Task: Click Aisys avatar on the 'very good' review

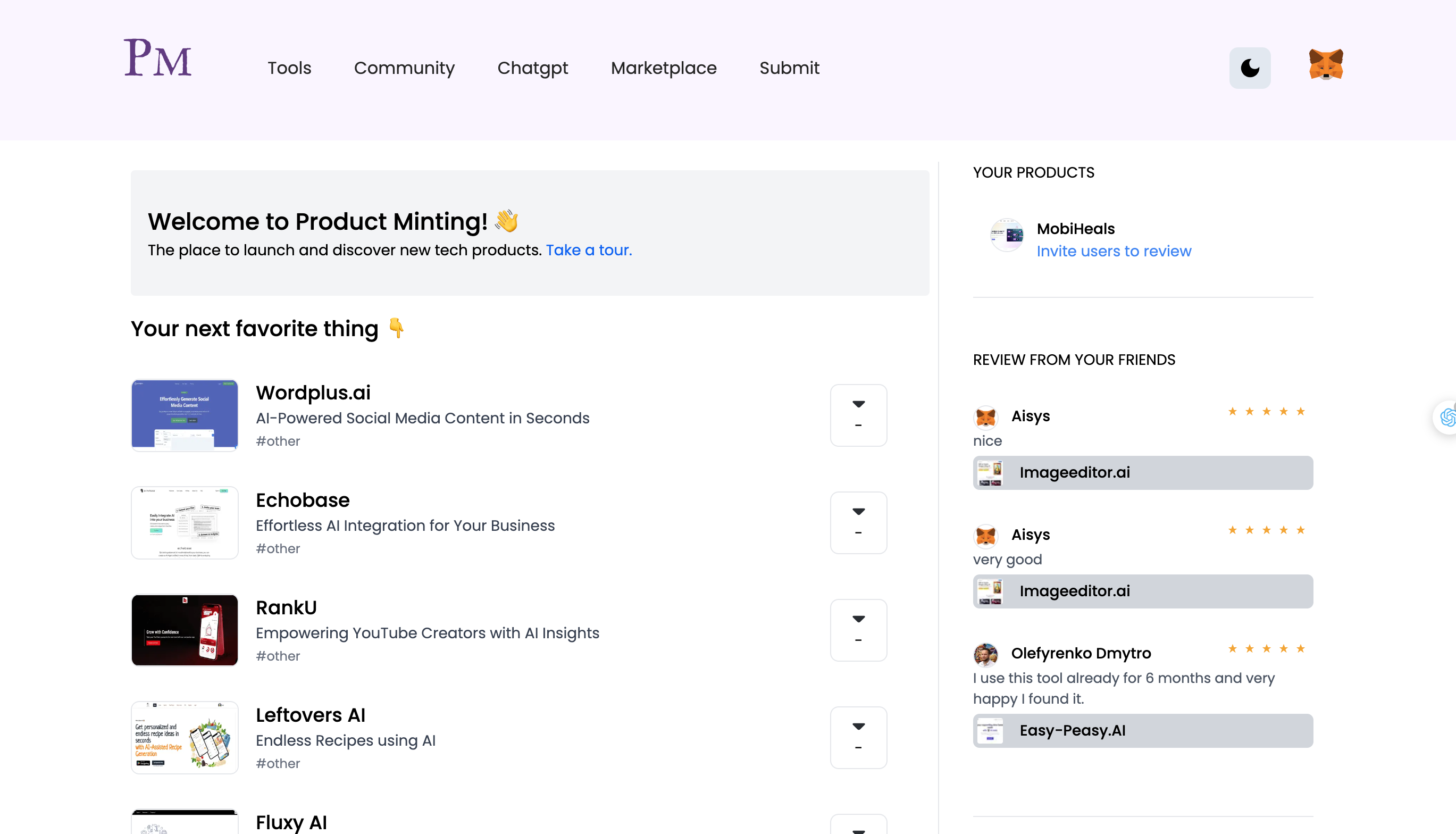Action: point(986,536)
